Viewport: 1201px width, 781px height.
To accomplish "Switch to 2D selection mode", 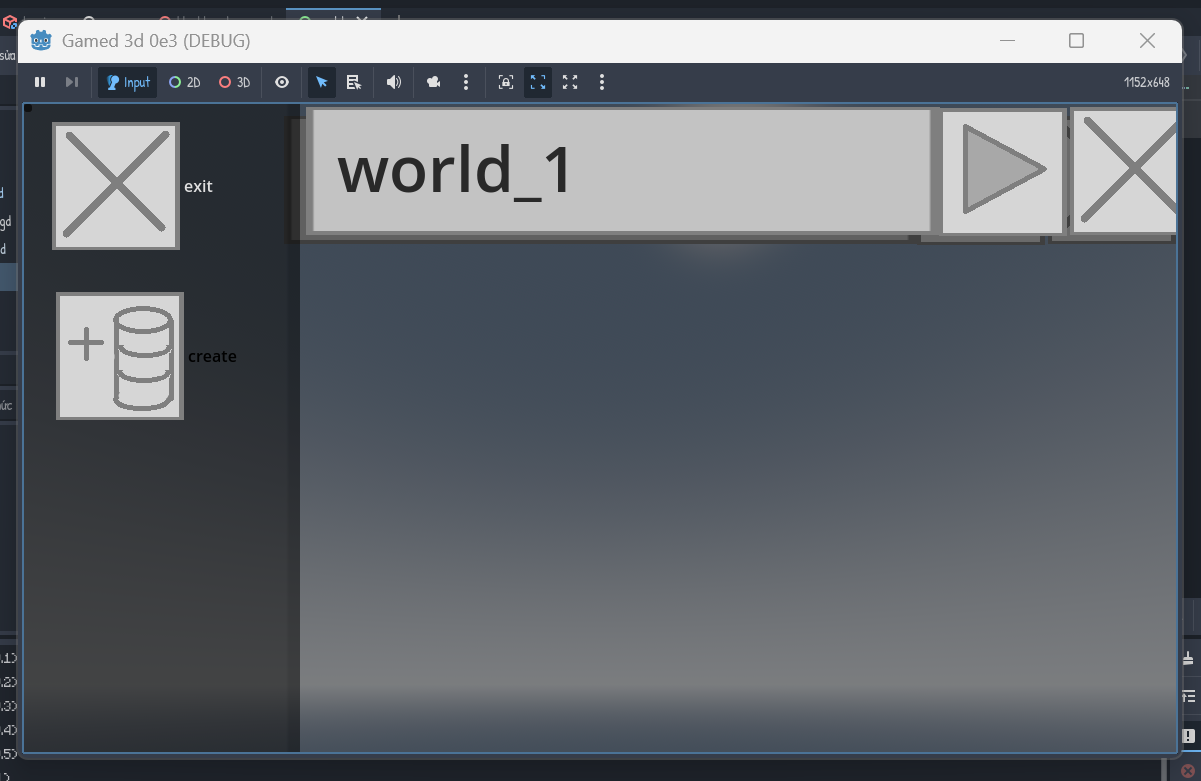I will (184, 82).
